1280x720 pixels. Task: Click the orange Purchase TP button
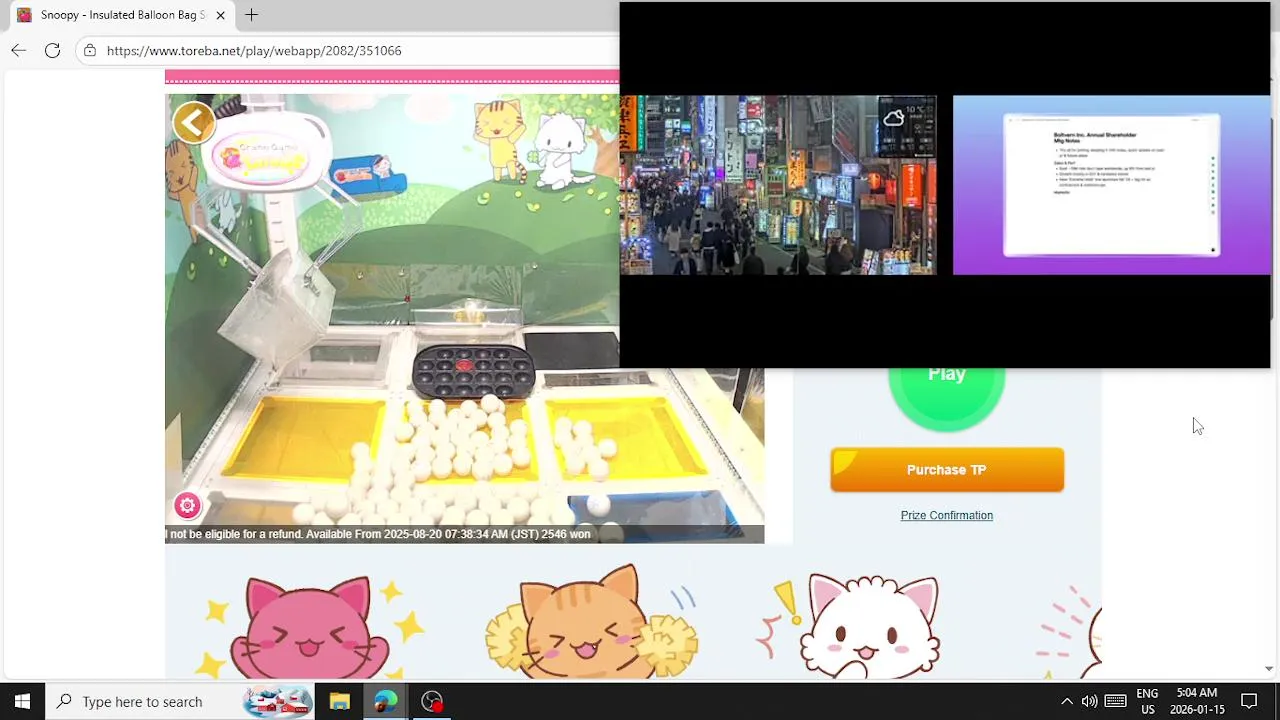pyautogui.click(x=947, y=469)
